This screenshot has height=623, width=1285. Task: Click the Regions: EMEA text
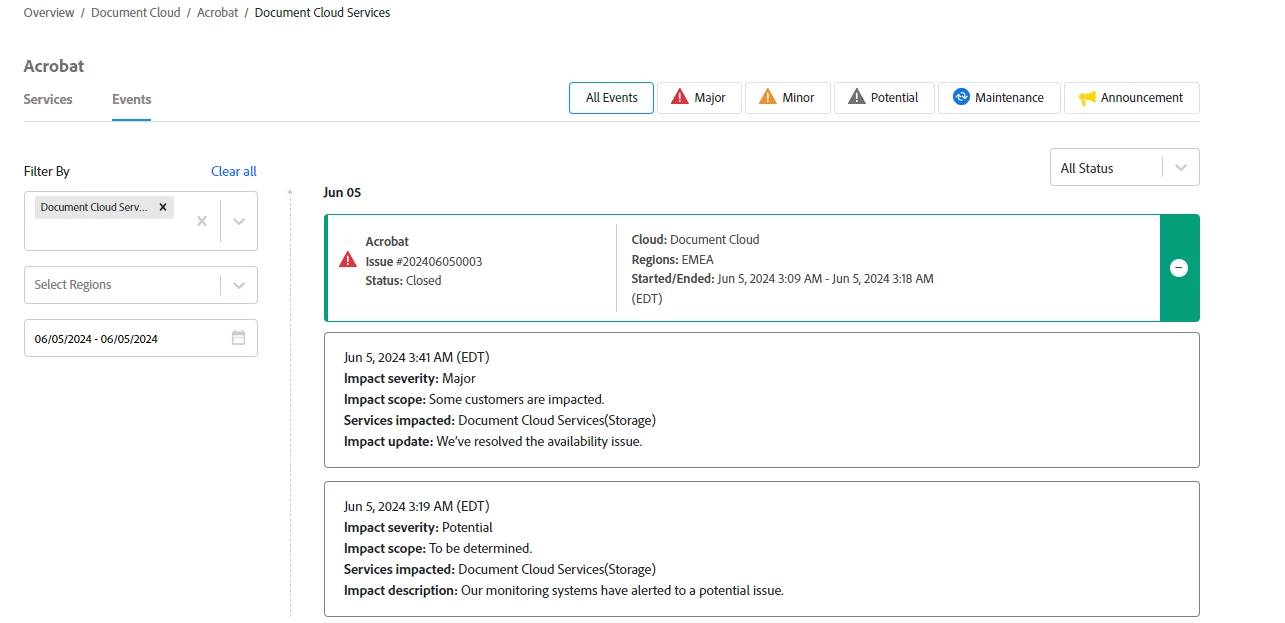[673, 259]
